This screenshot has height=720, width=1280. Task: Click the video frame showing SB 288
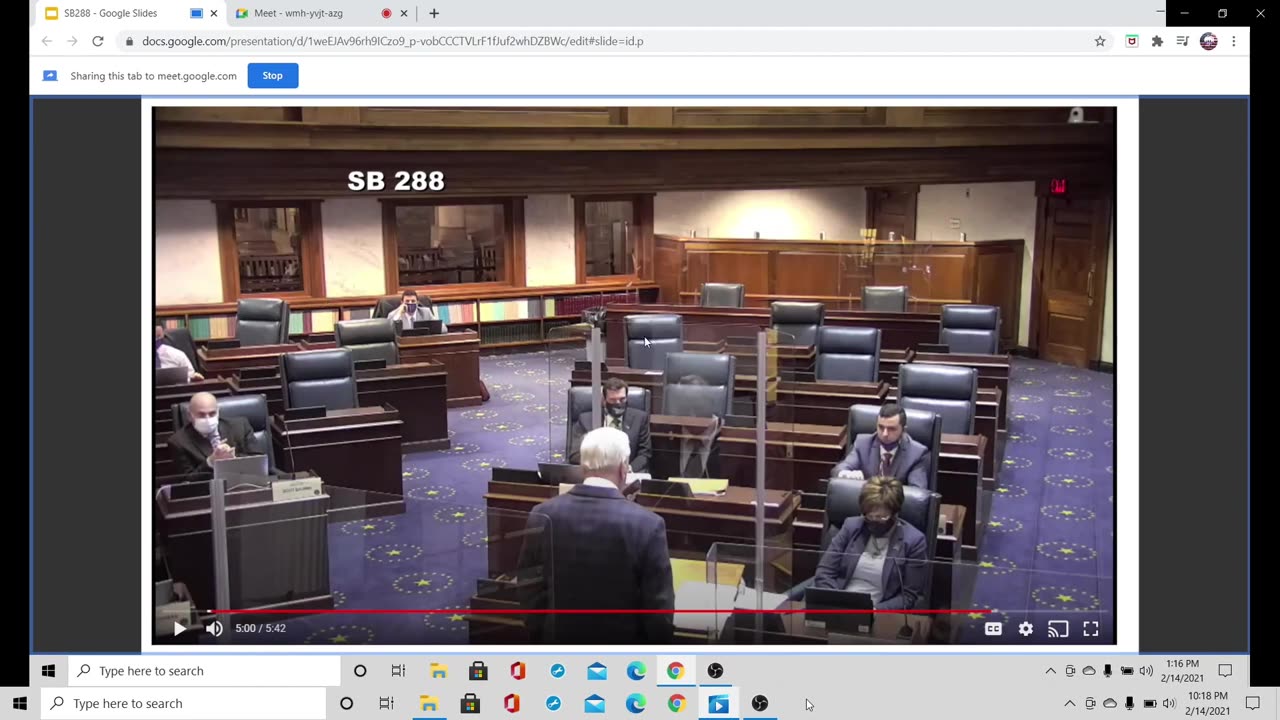pos(634,375)
